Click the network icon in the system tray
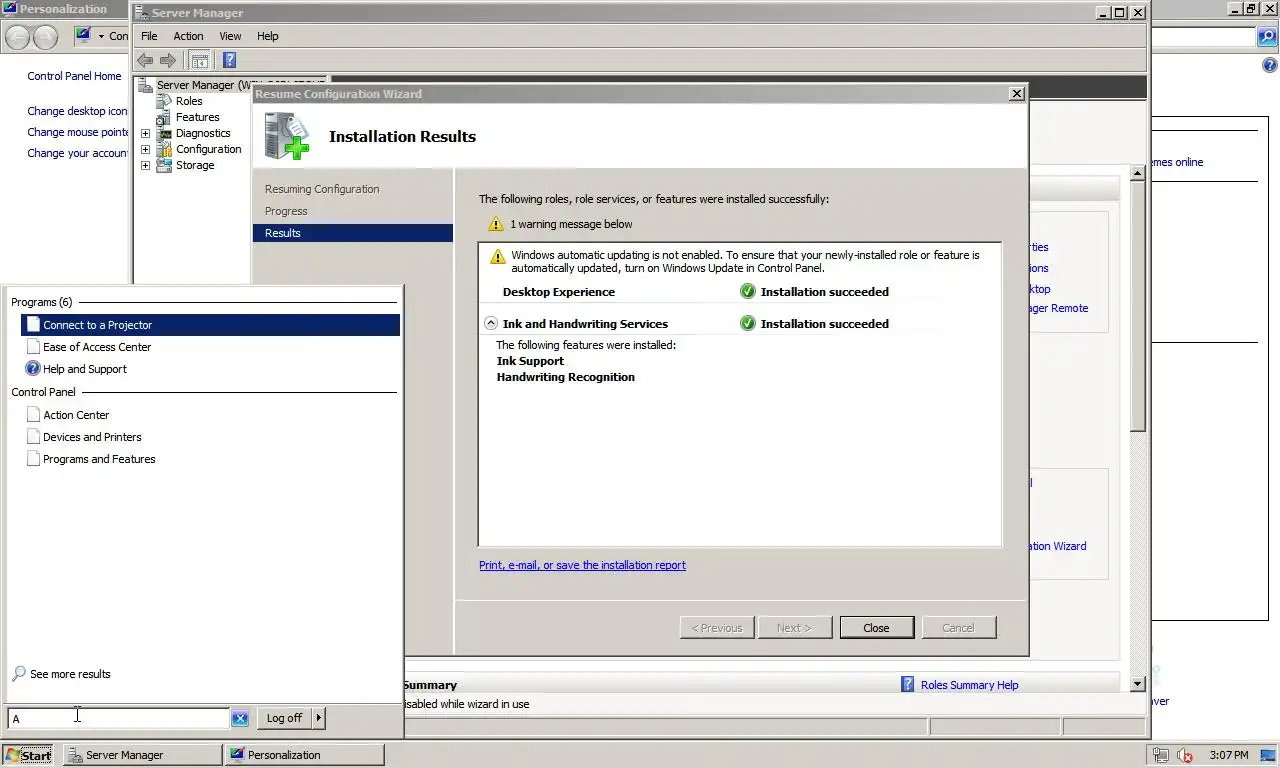The height and width of the screenshot is (768, 1280). coord(1161,755)
